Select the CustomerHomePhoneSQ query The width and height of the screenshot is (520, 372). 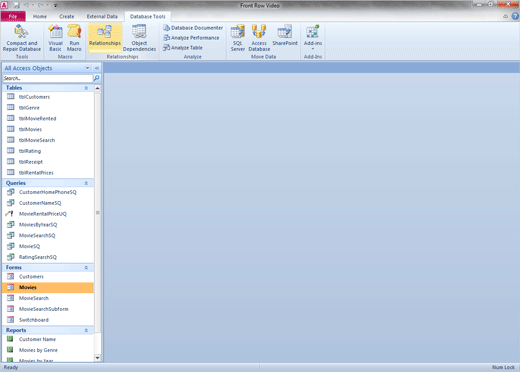48,192
